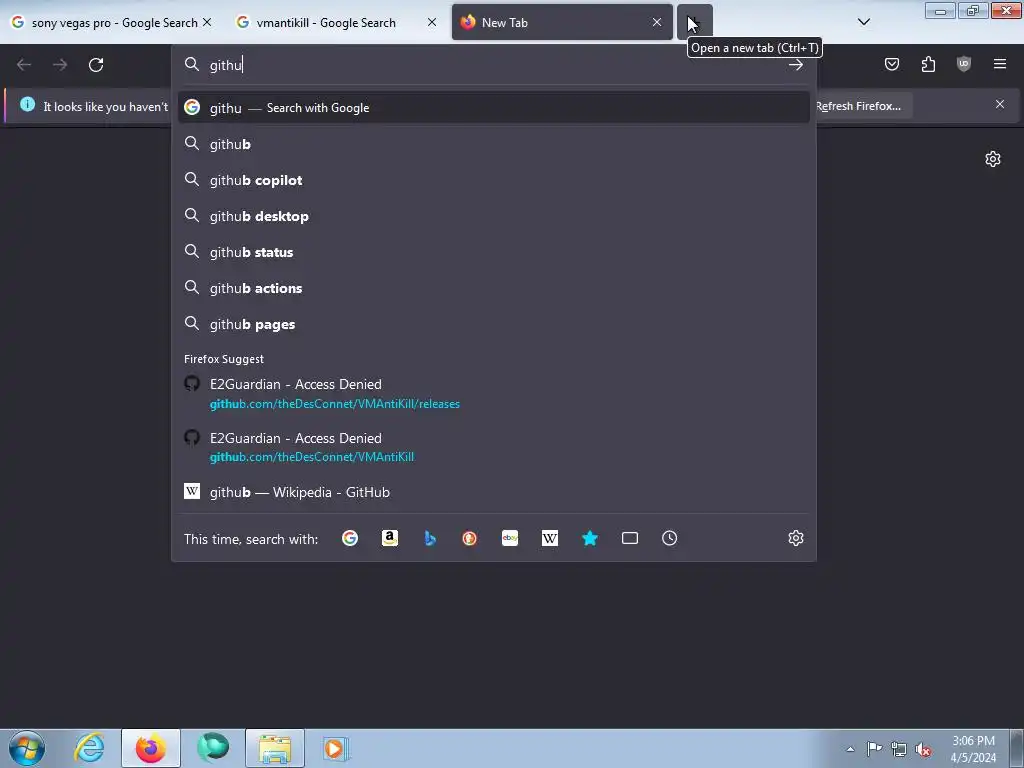The width and height of the screenshot is (1024, 768).
Task: Open theDesConnet/VMAntiKill history entry
Action: tap(494, 447)
